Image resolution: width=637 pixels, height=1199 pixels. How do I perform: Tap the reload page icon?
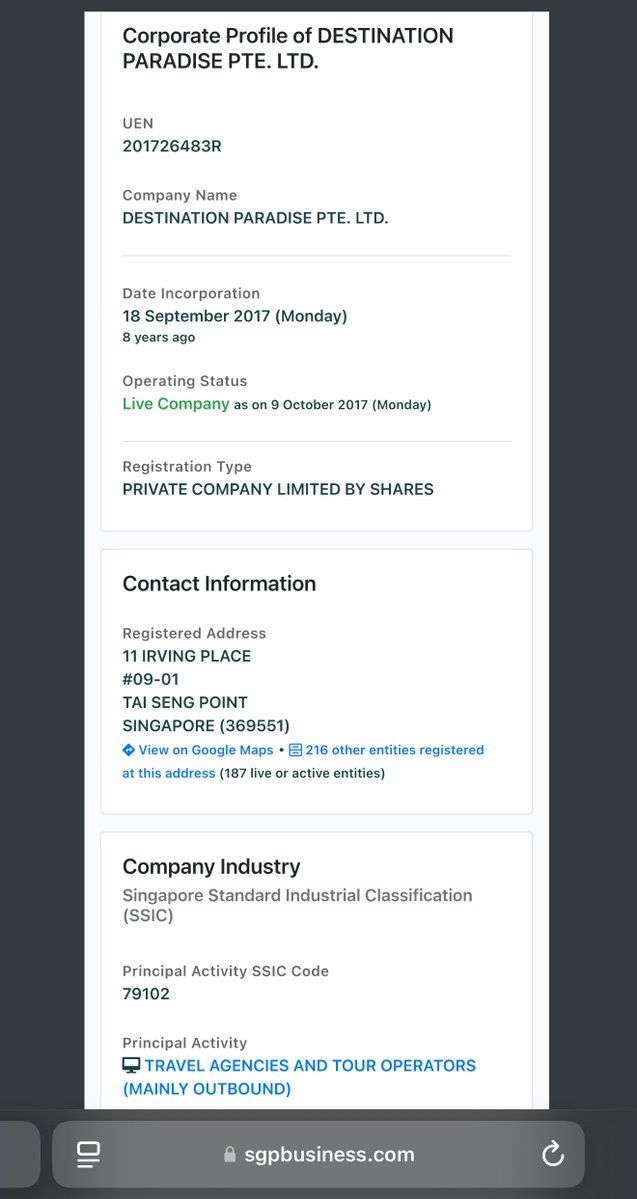tap(553, 1155)
